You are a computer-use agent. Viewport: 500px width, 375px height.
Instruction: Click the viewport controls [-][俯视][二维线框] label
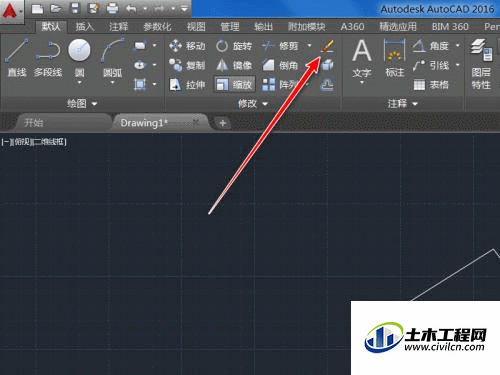(34, 142)
